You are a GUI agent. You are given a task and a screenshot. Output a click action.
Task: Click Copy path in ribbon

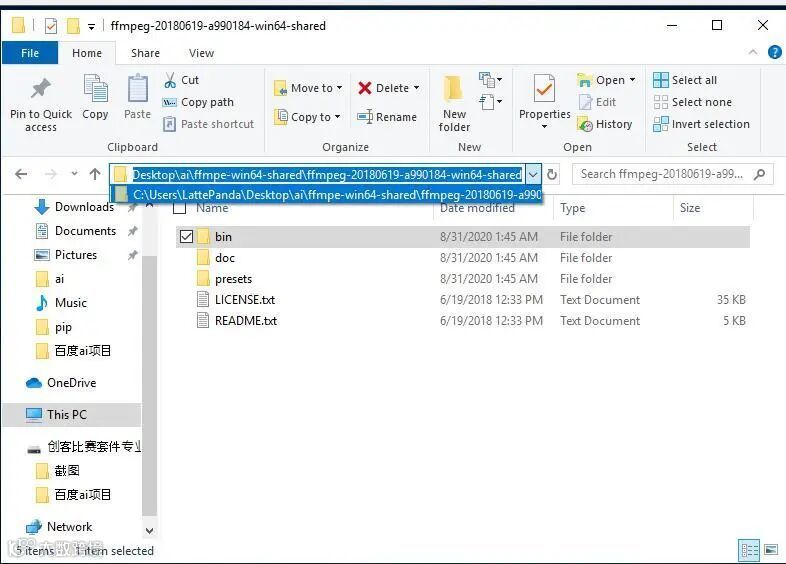click(x=199, y=102)
